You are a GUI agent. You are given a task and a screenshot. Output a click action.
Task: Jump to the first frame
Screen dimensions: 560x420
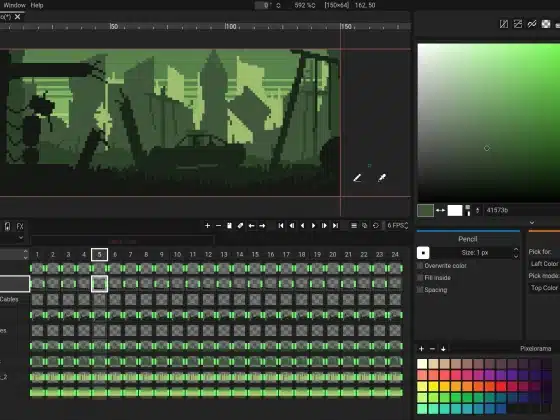click(281, 225)
